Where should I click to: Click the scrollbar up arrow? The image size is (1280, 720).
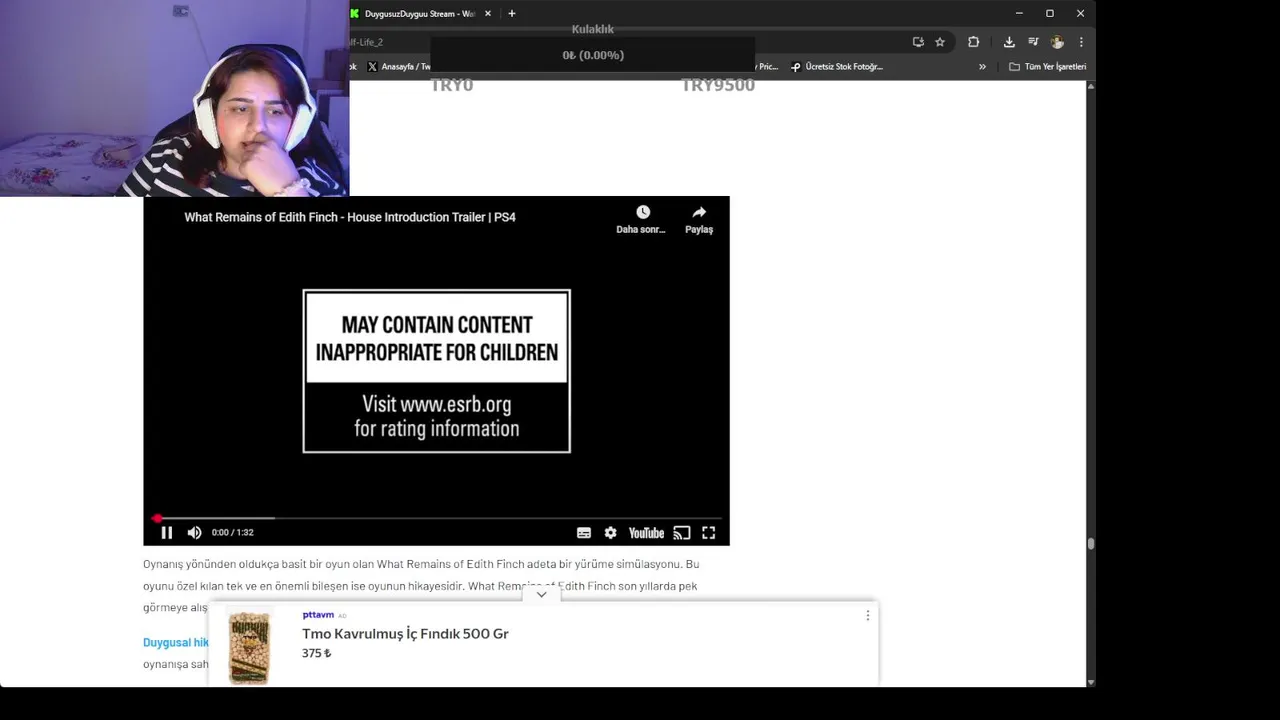[x=1090, y=86]
